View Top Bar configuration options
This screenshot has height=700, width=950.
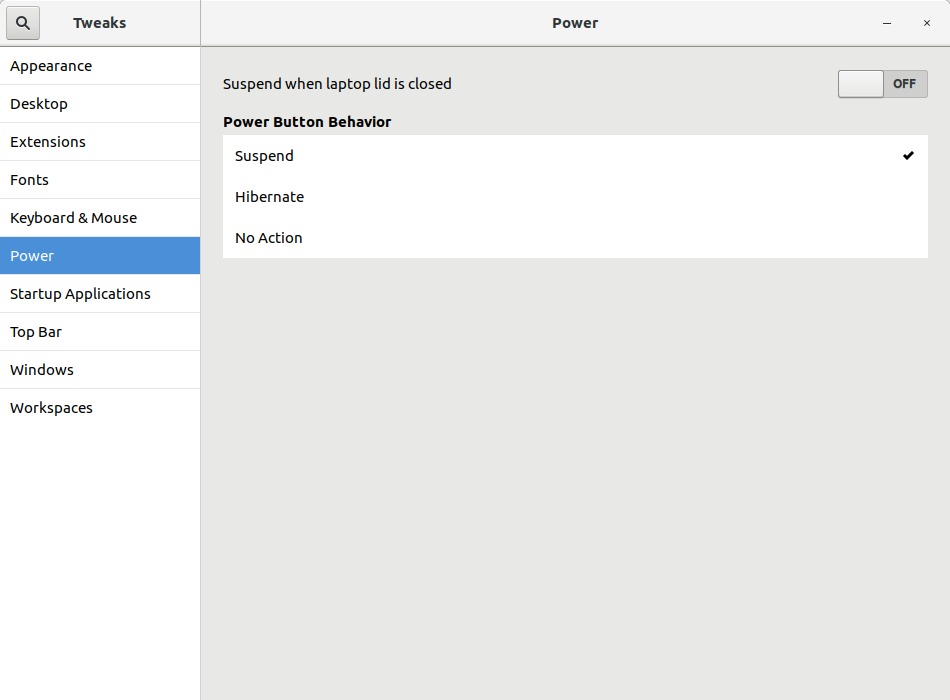[35, 331]
